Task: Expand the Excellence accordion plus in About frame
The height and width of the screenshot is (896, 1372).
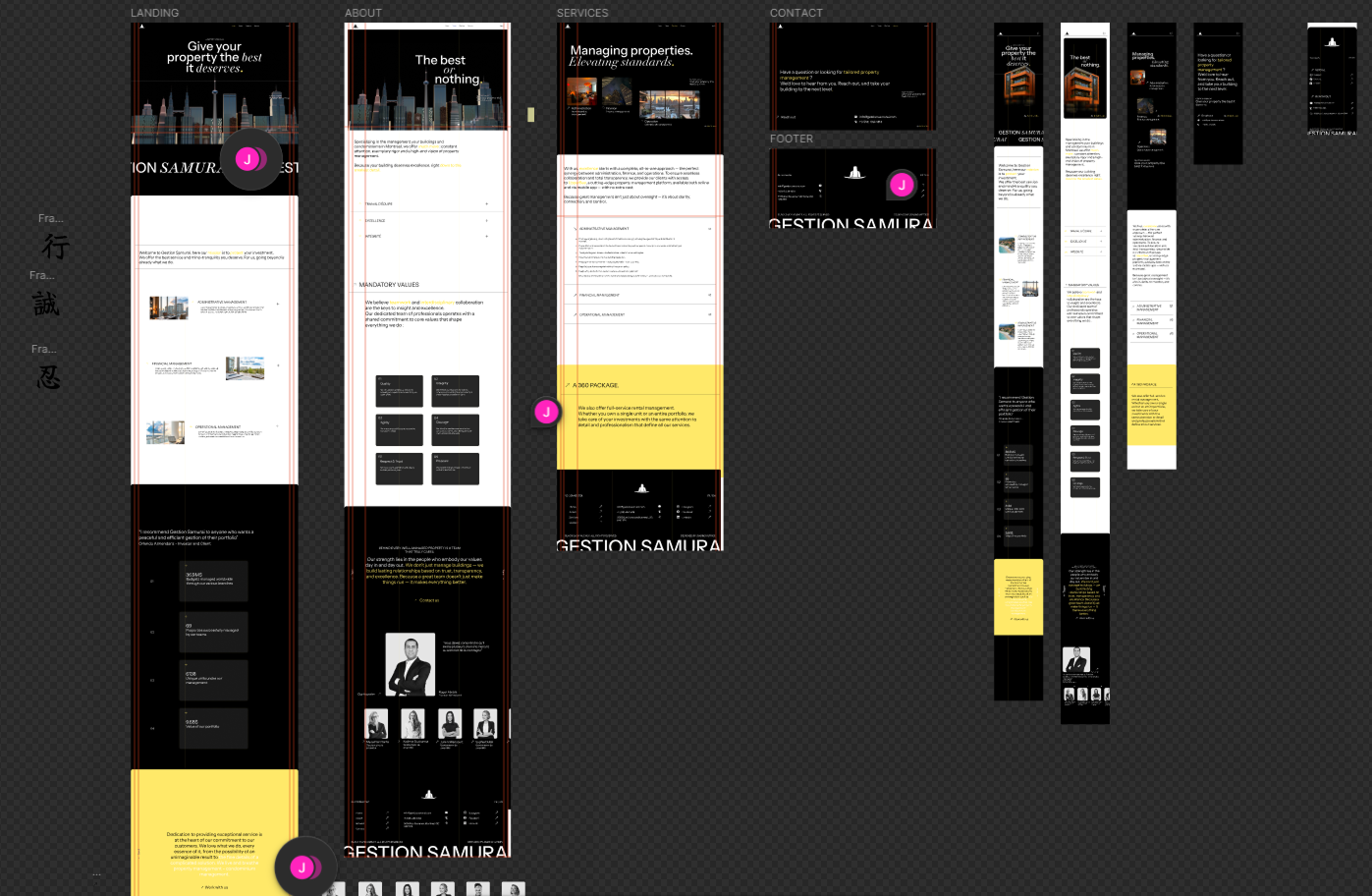Action: (x=486, y=221)
